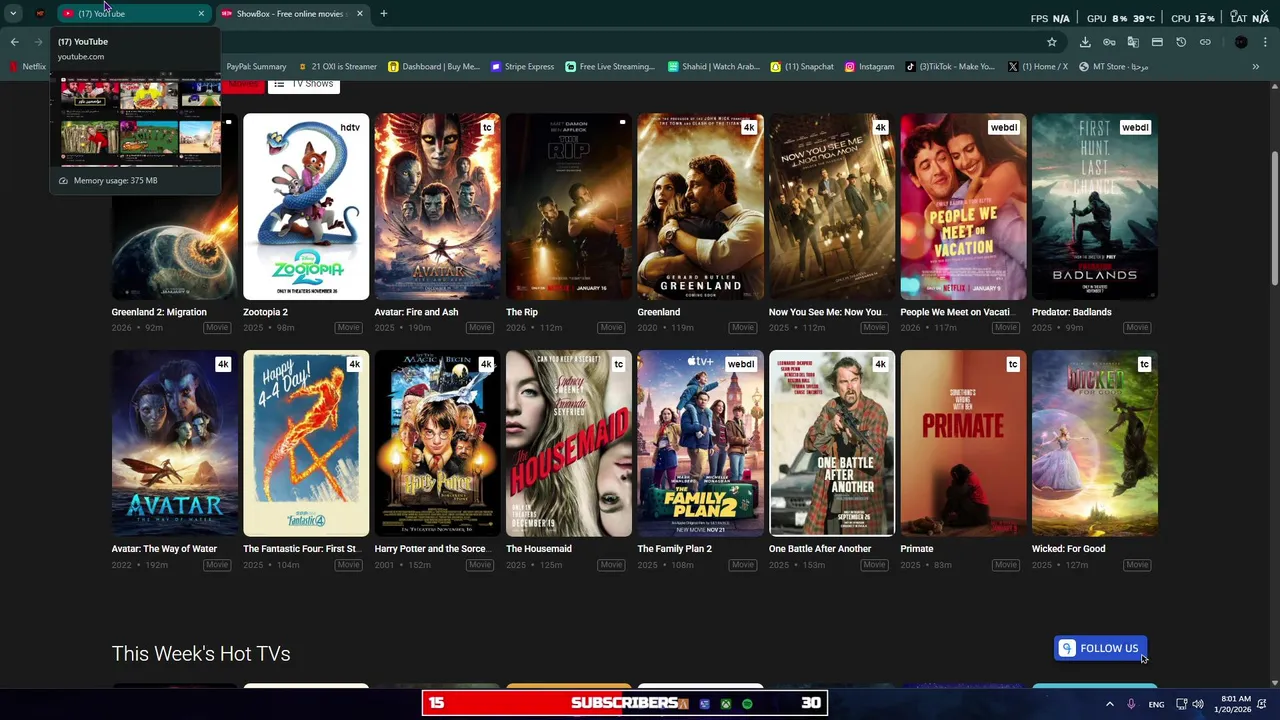The width and height of the screenshot is (1280, 720).
Task: Open the MT Store bookmark
Action: coord(1114,67)
